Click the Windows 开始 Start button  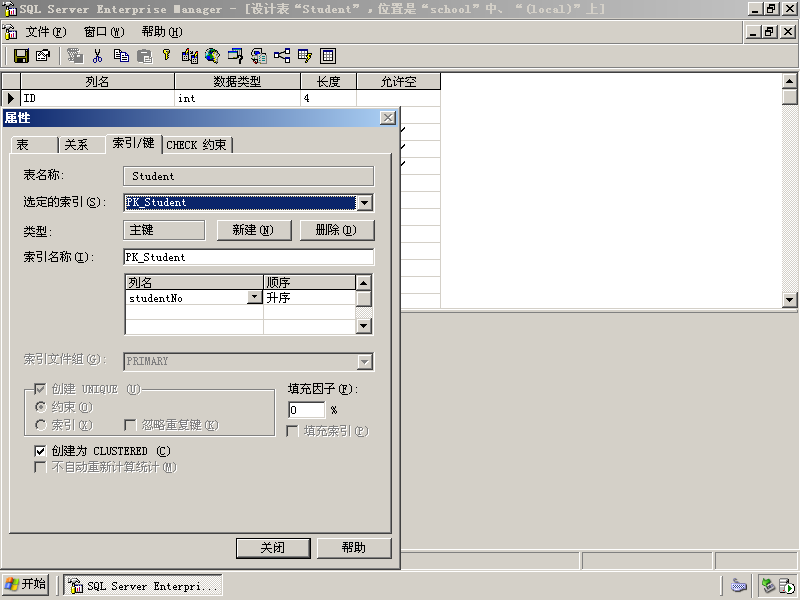[x=26, y=584]
